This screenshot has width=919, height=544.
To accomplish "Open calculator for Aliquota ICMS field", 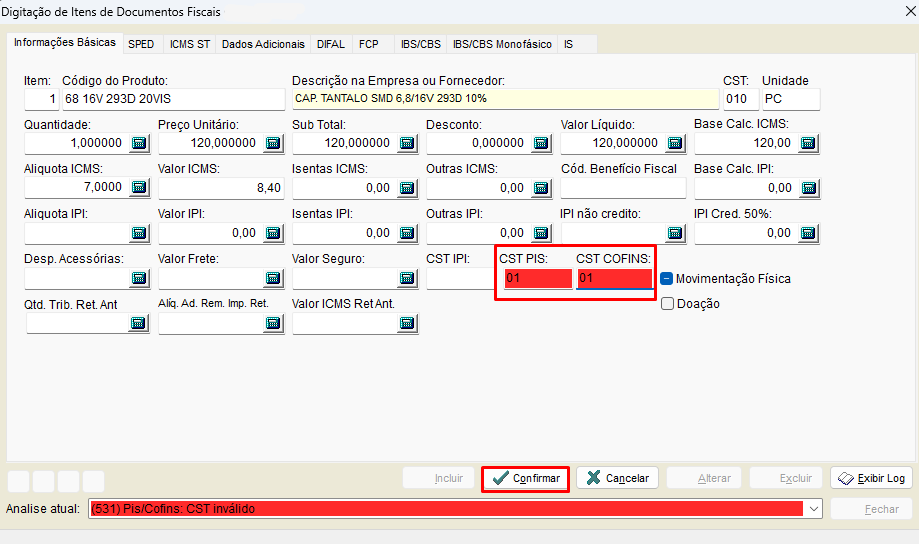I will [139, 188].
